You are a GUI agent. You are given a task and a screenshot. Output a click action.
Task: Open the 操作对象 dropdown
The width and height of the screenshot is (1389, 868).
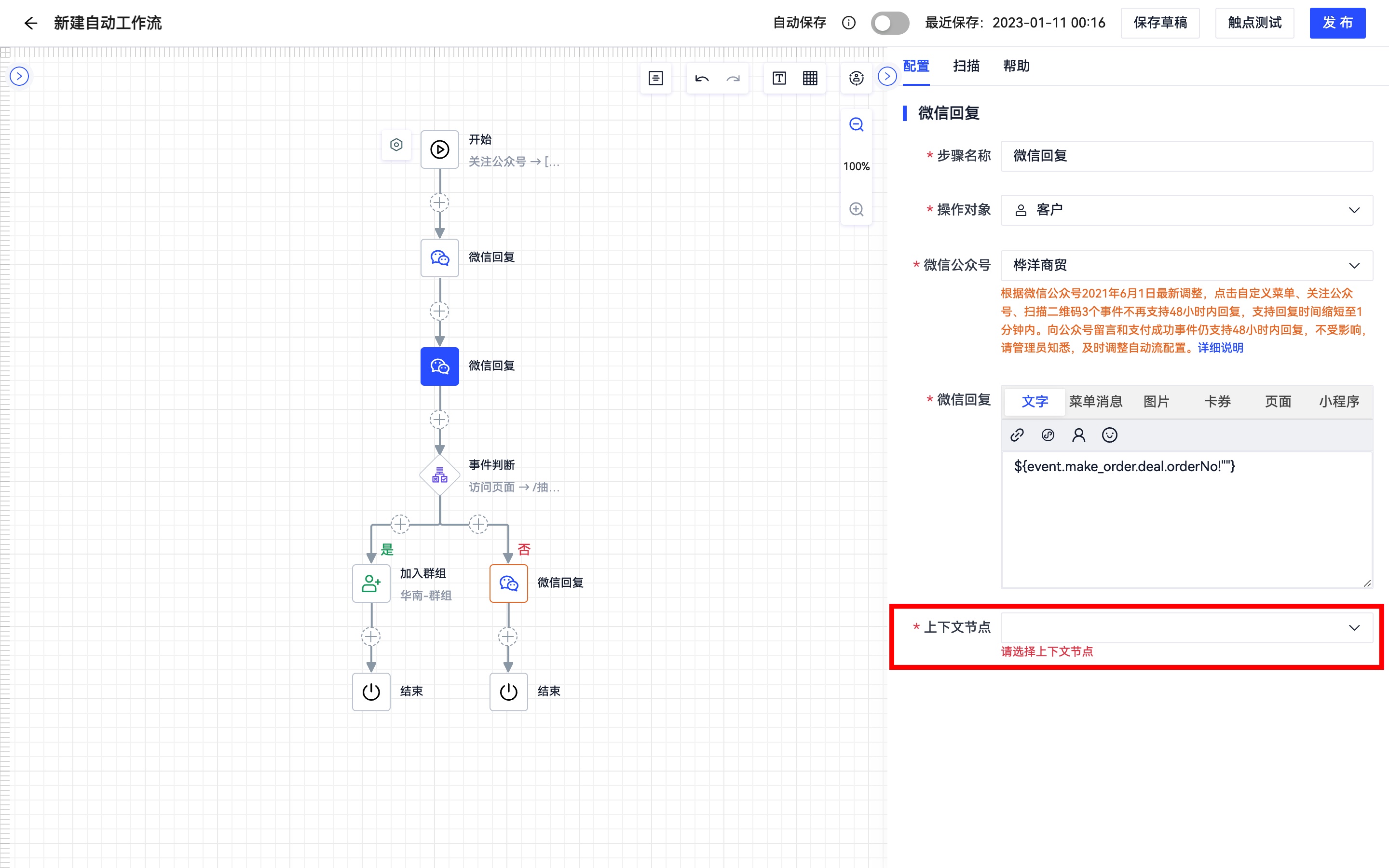tap(1186, 210)
